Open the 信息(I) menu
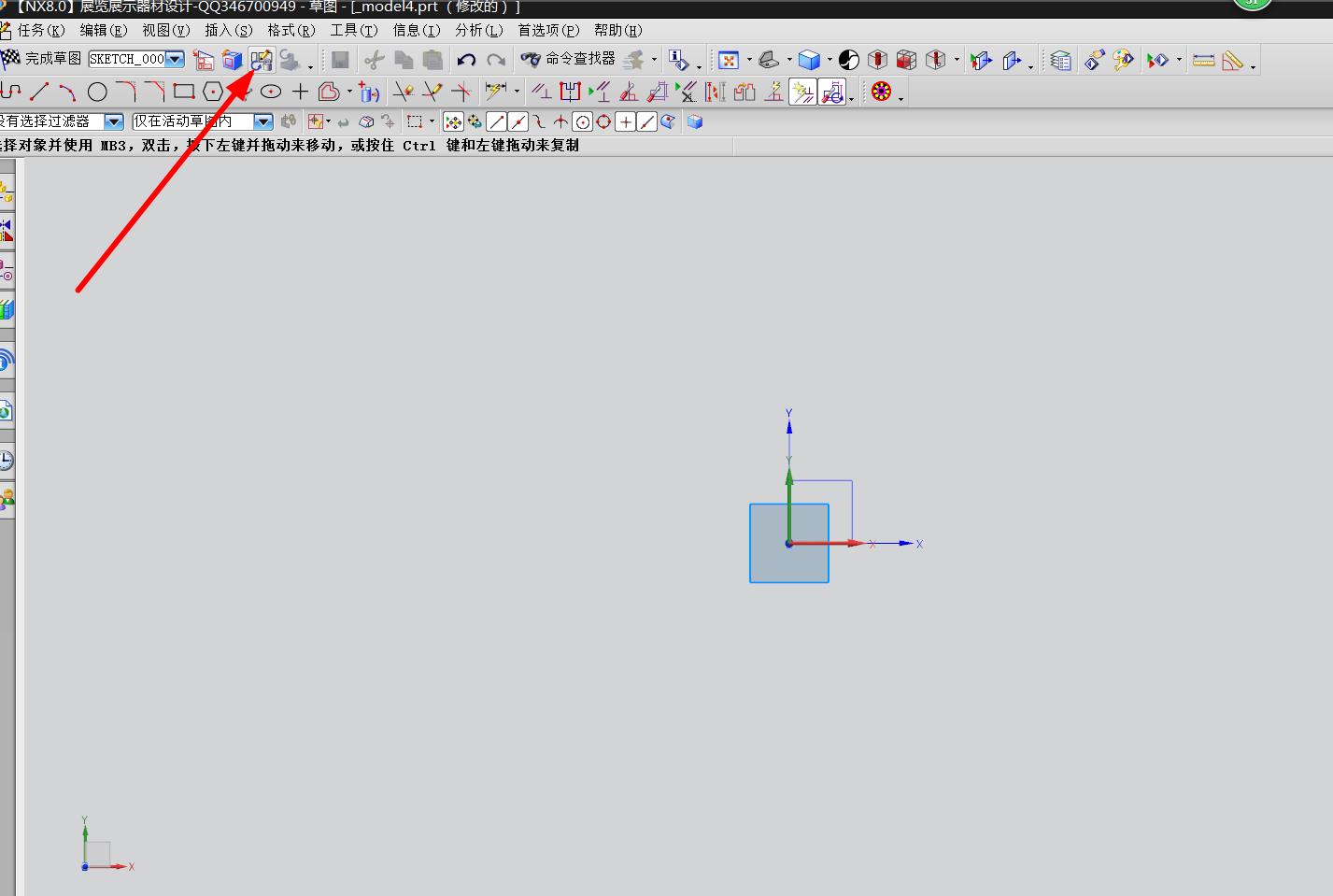 tap(417, 31)
